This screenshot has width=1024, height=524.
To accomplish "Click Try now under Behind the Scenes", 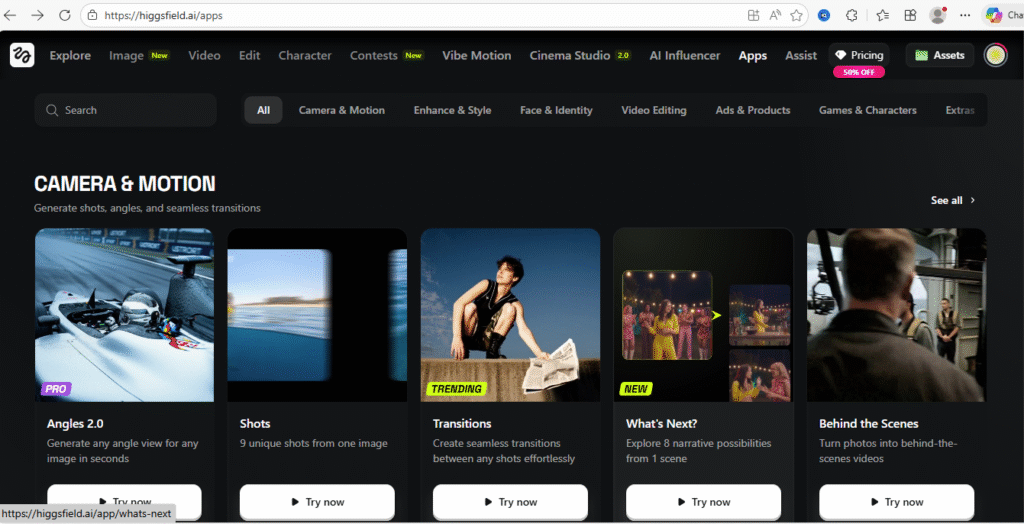I will (x=896, y=501).
